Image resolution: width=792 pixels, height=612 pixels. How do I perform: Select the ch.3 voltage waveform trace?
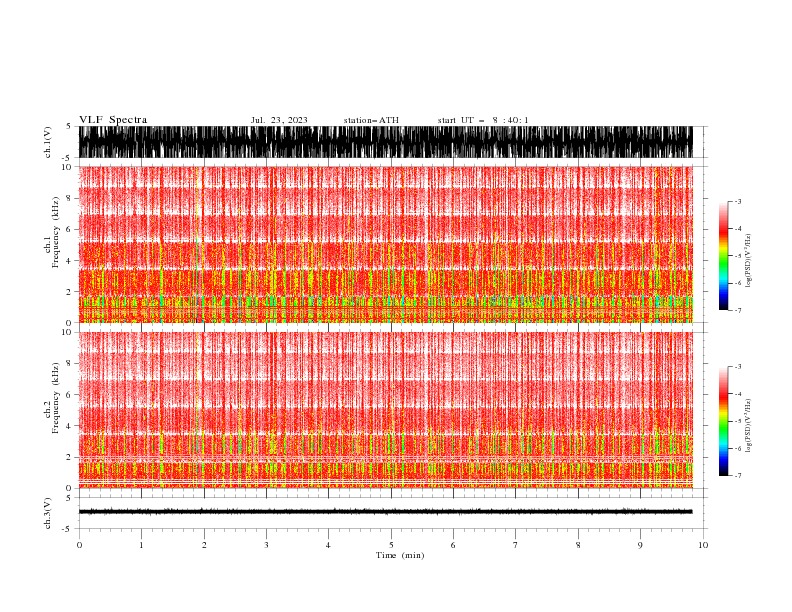385,512
